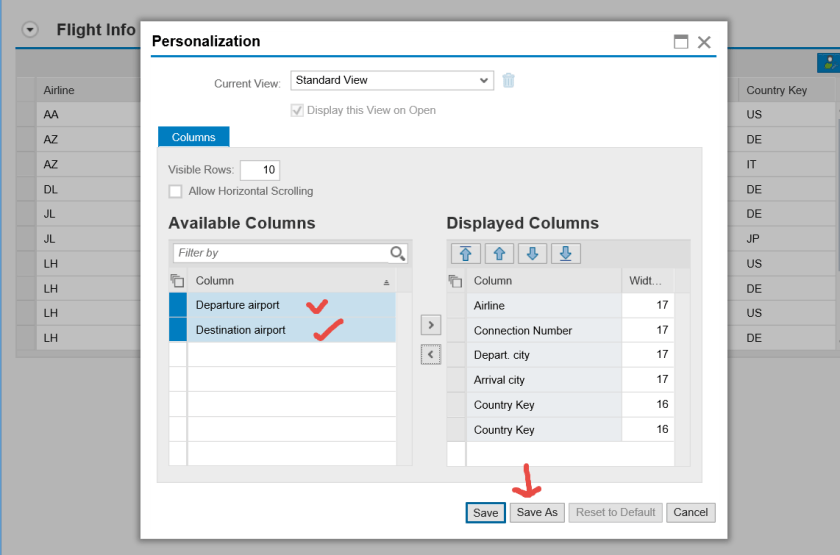Click the move-to-bottom arrow icon

(x=565, y=253)
